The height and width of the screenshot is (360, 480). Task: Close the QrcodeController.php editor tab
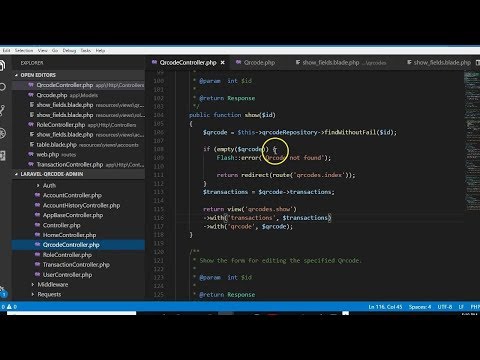tap(222, 63)
